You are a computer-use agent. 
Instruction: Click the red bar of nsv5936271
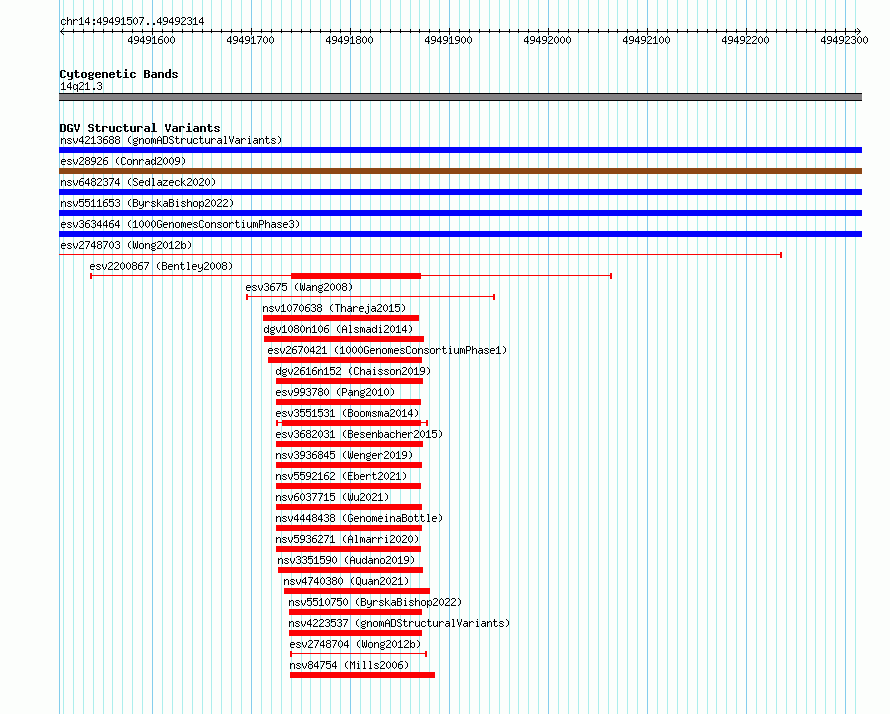tap(349, 549)
